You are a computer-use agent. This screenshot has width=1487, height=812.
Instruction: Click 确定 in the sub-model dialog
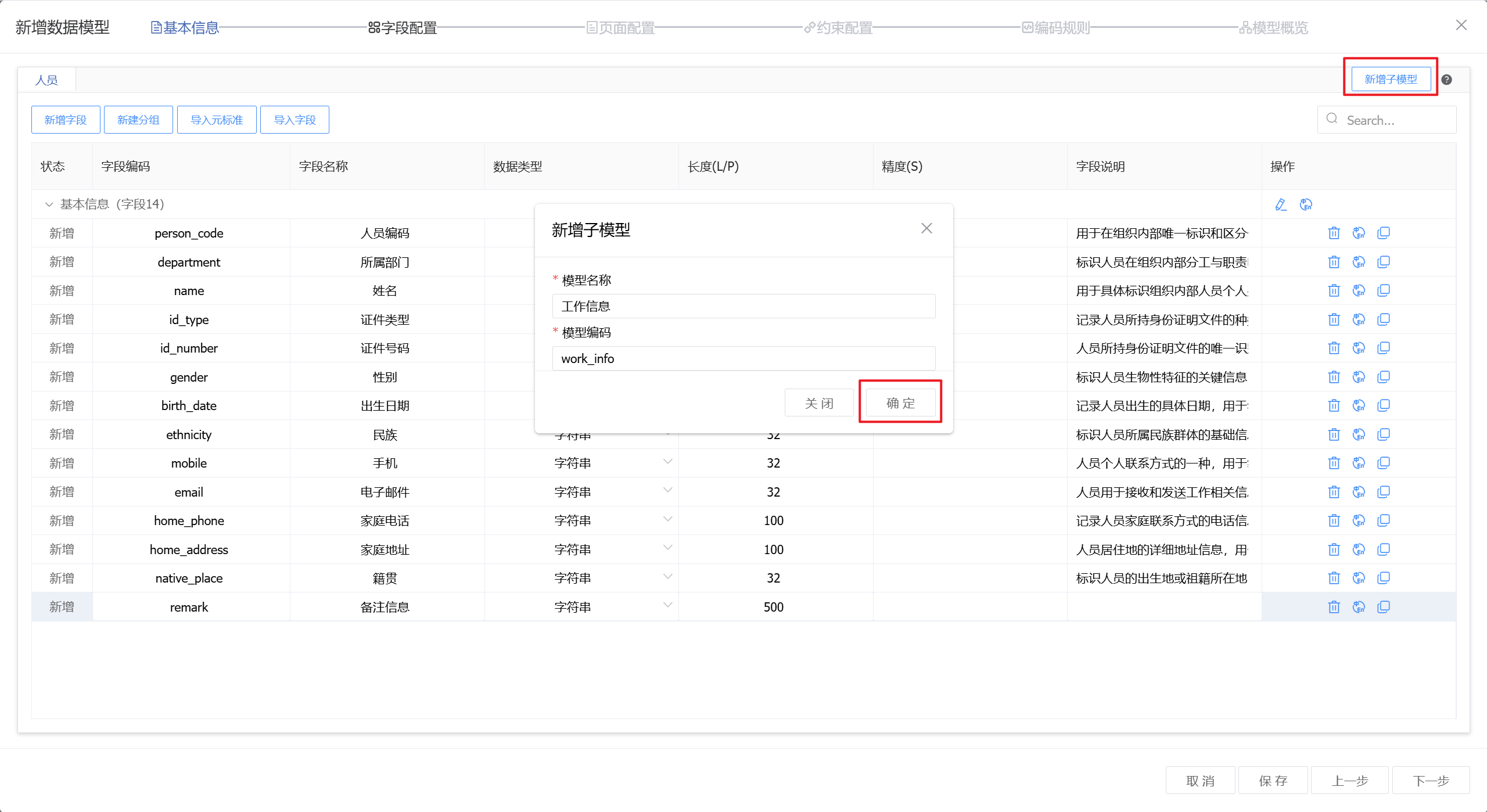pos(900,403)
